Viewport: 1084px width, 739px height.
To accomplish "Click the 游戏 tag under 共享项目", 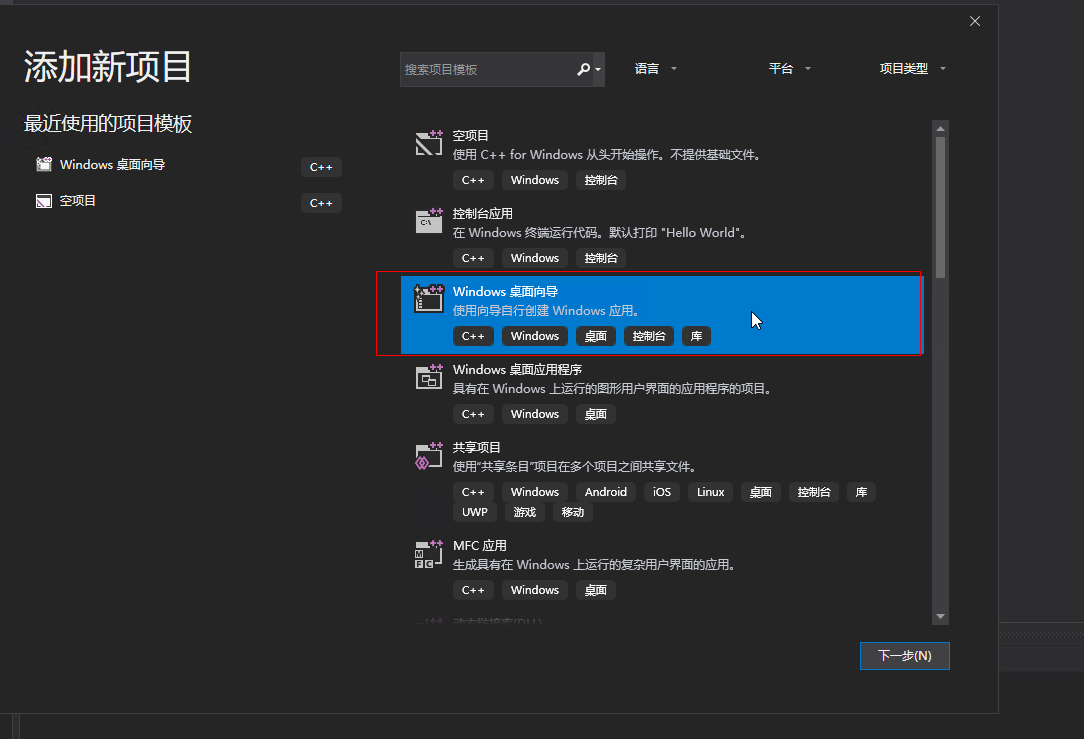I will (525, 512).
